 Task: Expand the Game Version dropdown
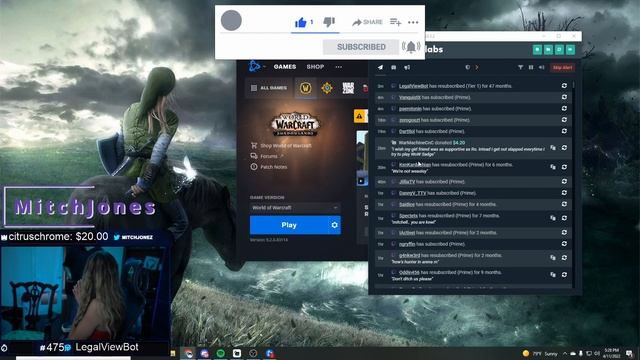(295, 207)
